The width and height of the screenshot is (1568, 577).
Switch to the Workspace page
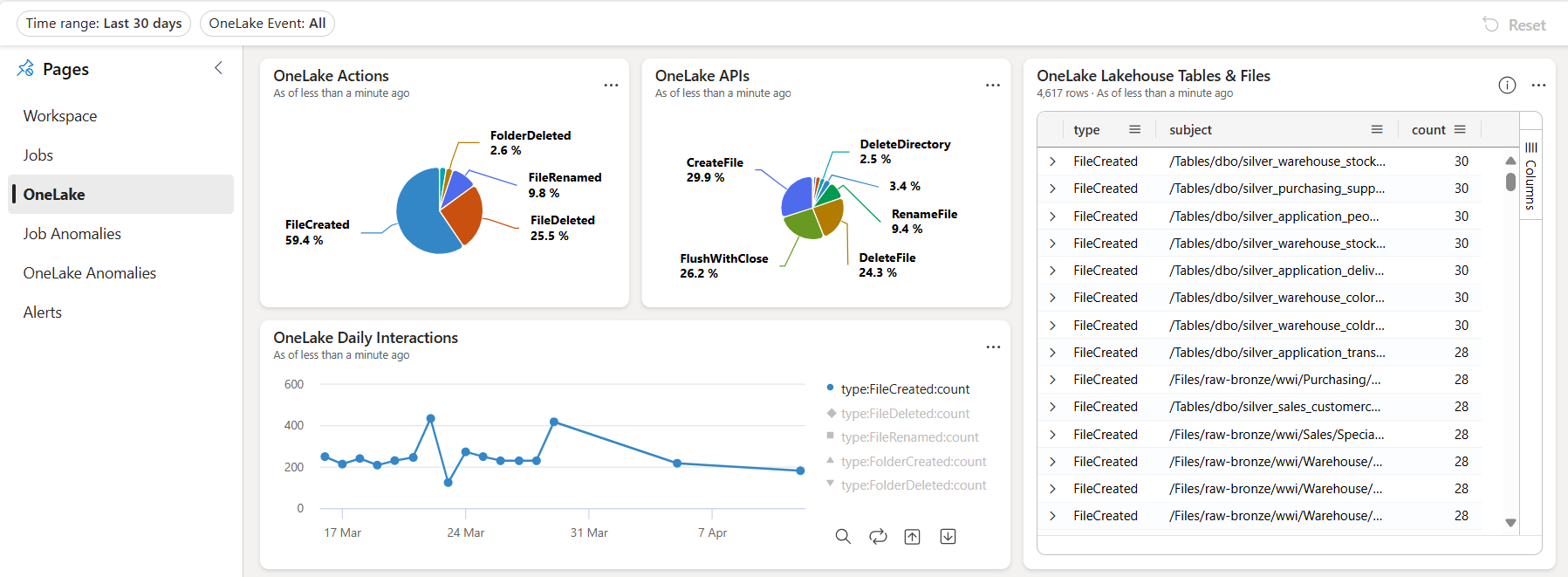click(x=60, y=116)
